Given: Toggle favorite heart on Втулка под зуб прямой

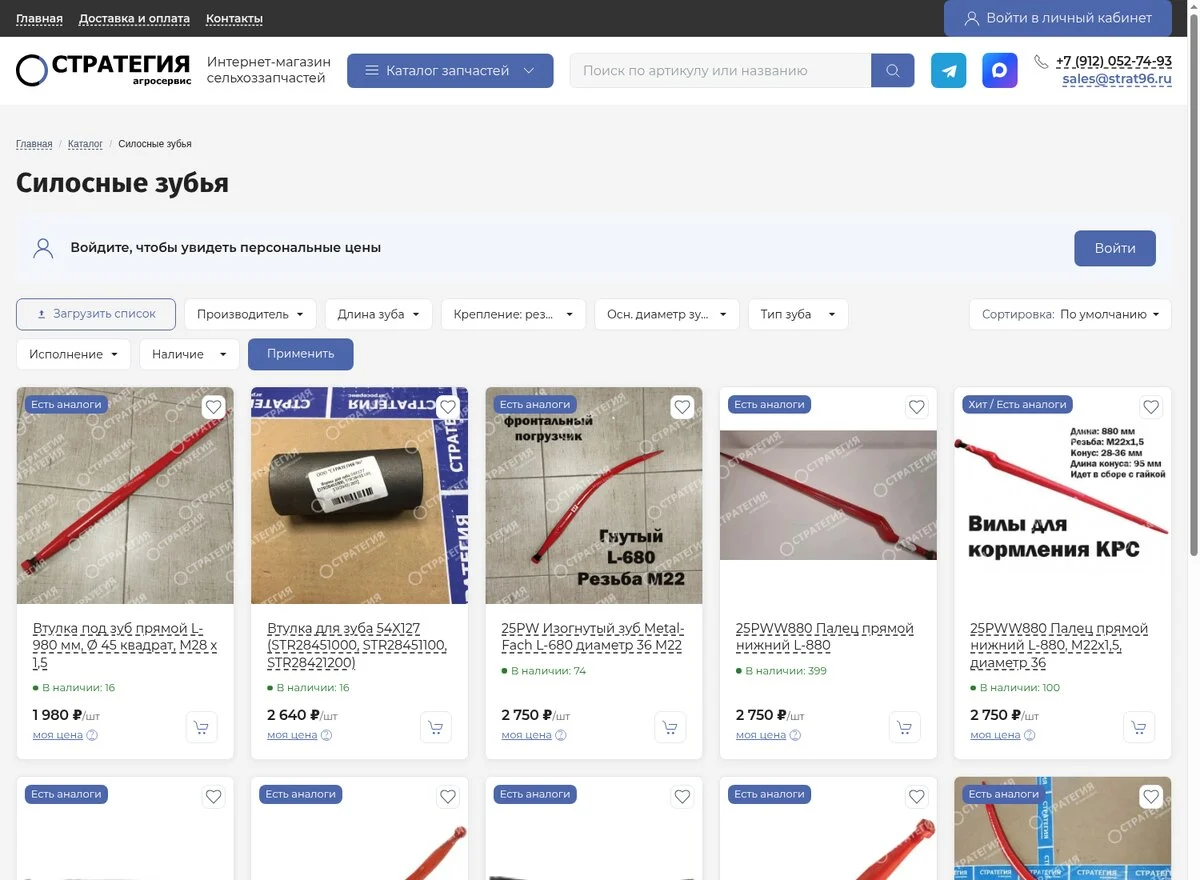Looking at the screenshot, I should 213,407.
